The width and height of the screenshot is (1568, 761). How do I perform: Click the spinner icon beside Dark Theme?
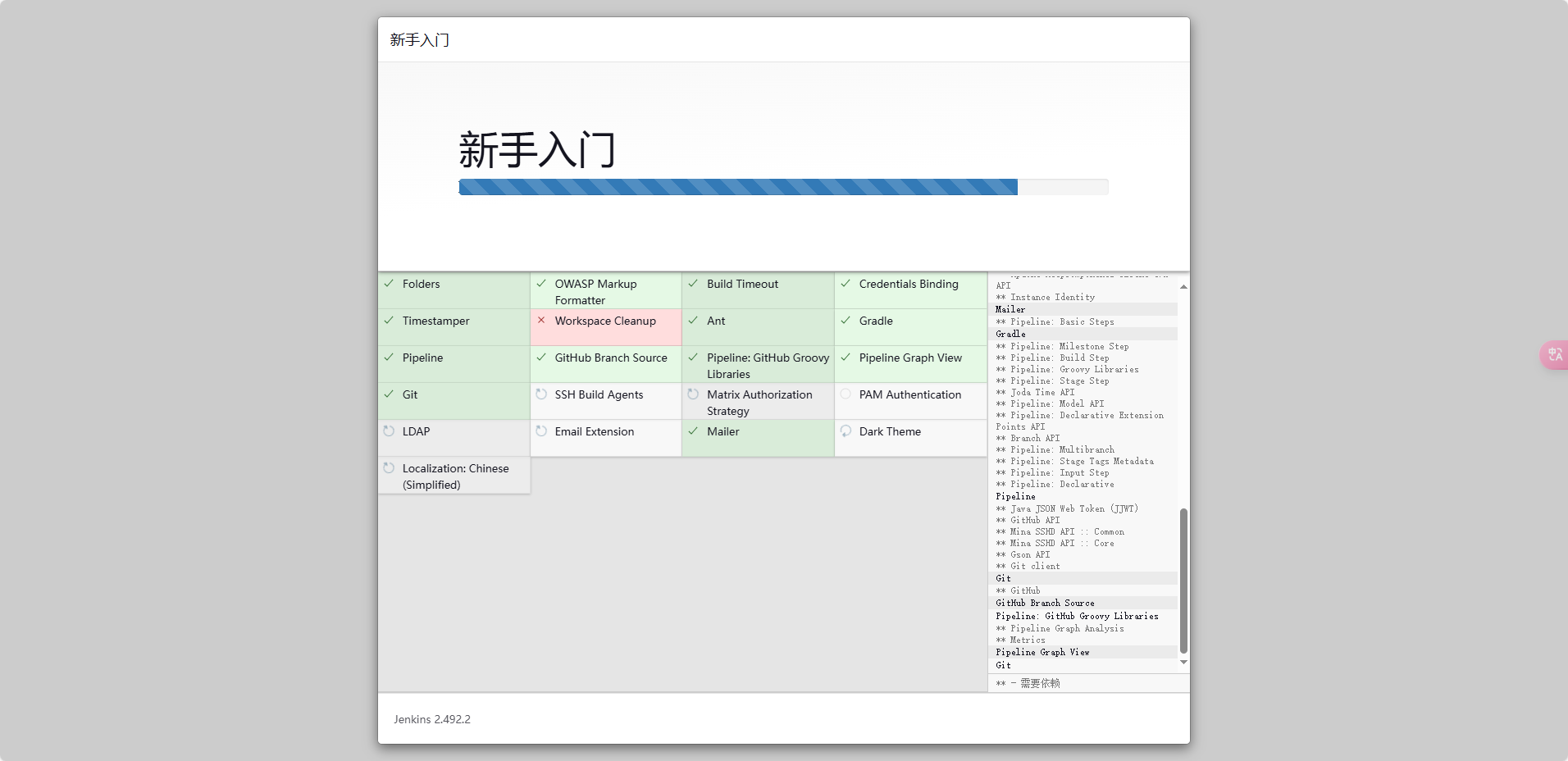click(x=846, y=431)
